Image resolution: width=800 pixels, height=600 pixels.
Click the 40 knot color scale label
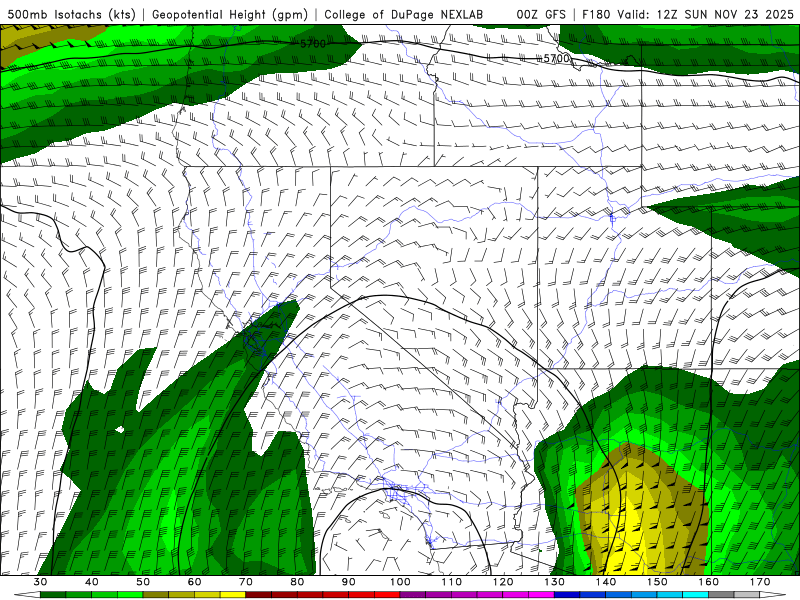(92, 582)
